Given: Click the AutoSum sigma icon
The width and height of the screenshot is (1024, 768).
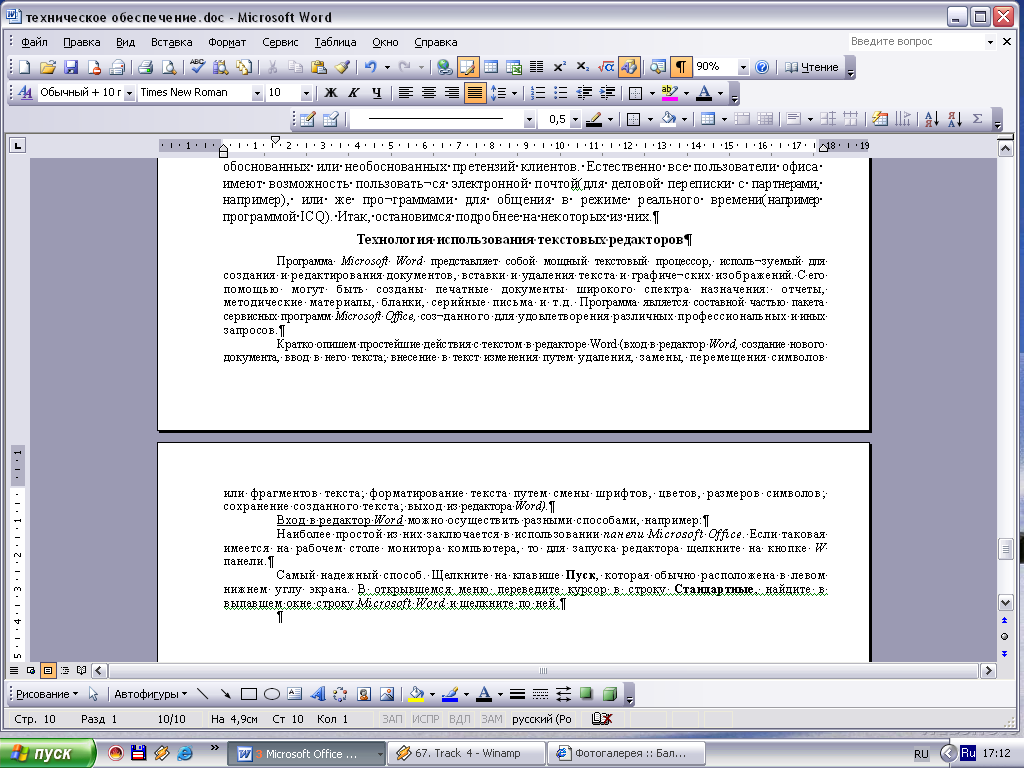Looking at the screenshot, I should click(x=978, y=119).
